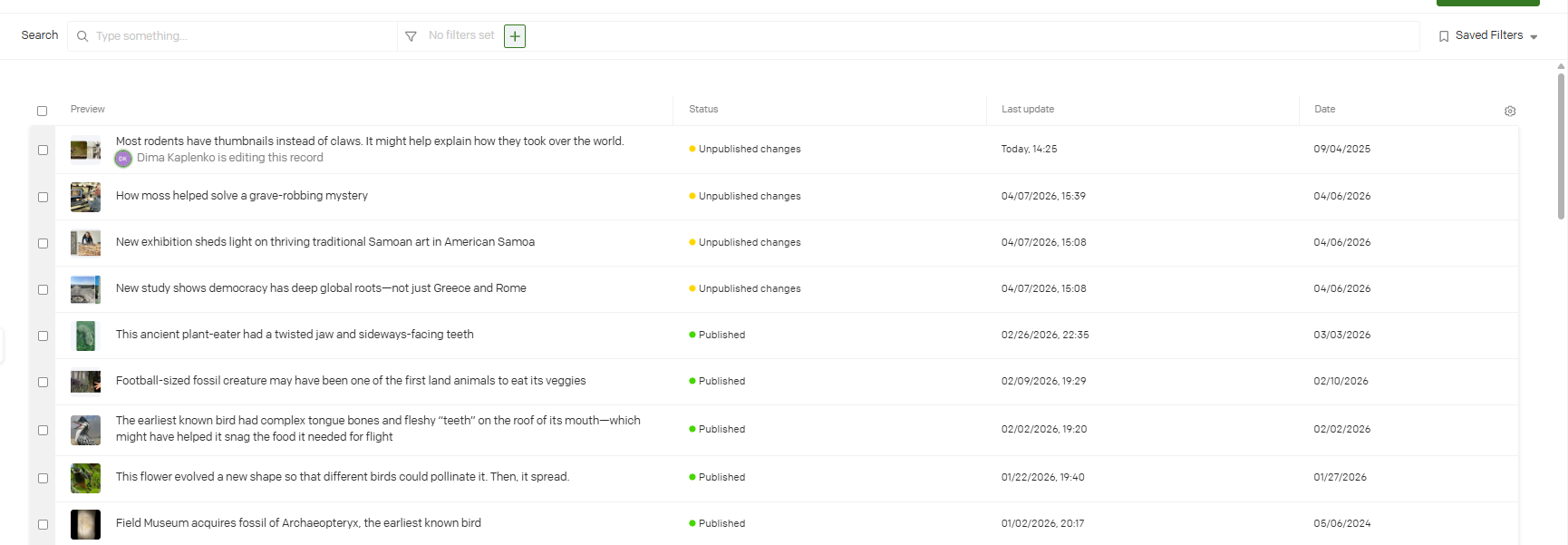Select the Samoan art exhibition row checkbox

click(43, 243)
